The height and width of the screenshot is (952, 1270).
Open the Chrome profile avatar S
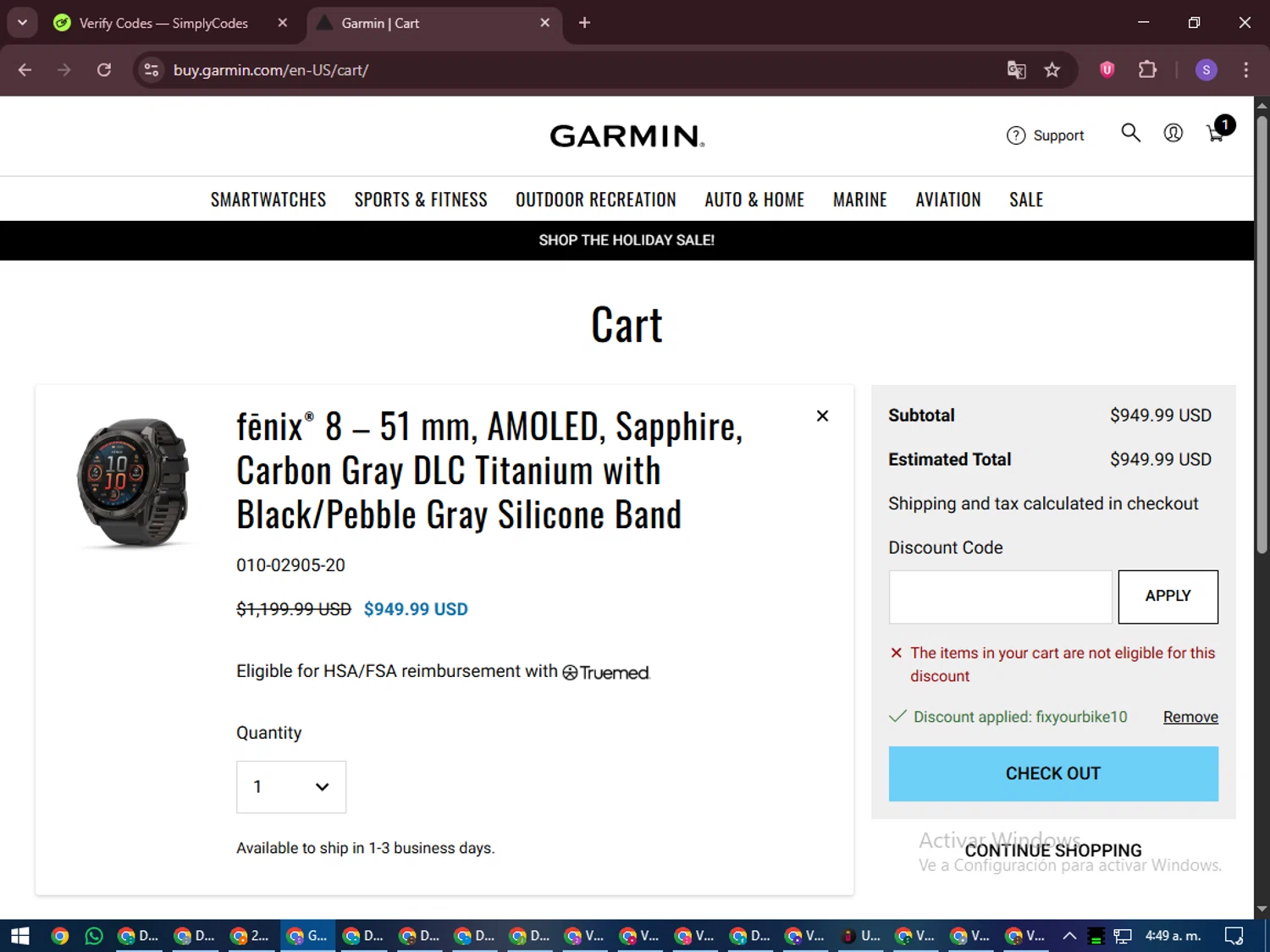pos(1206,70)
